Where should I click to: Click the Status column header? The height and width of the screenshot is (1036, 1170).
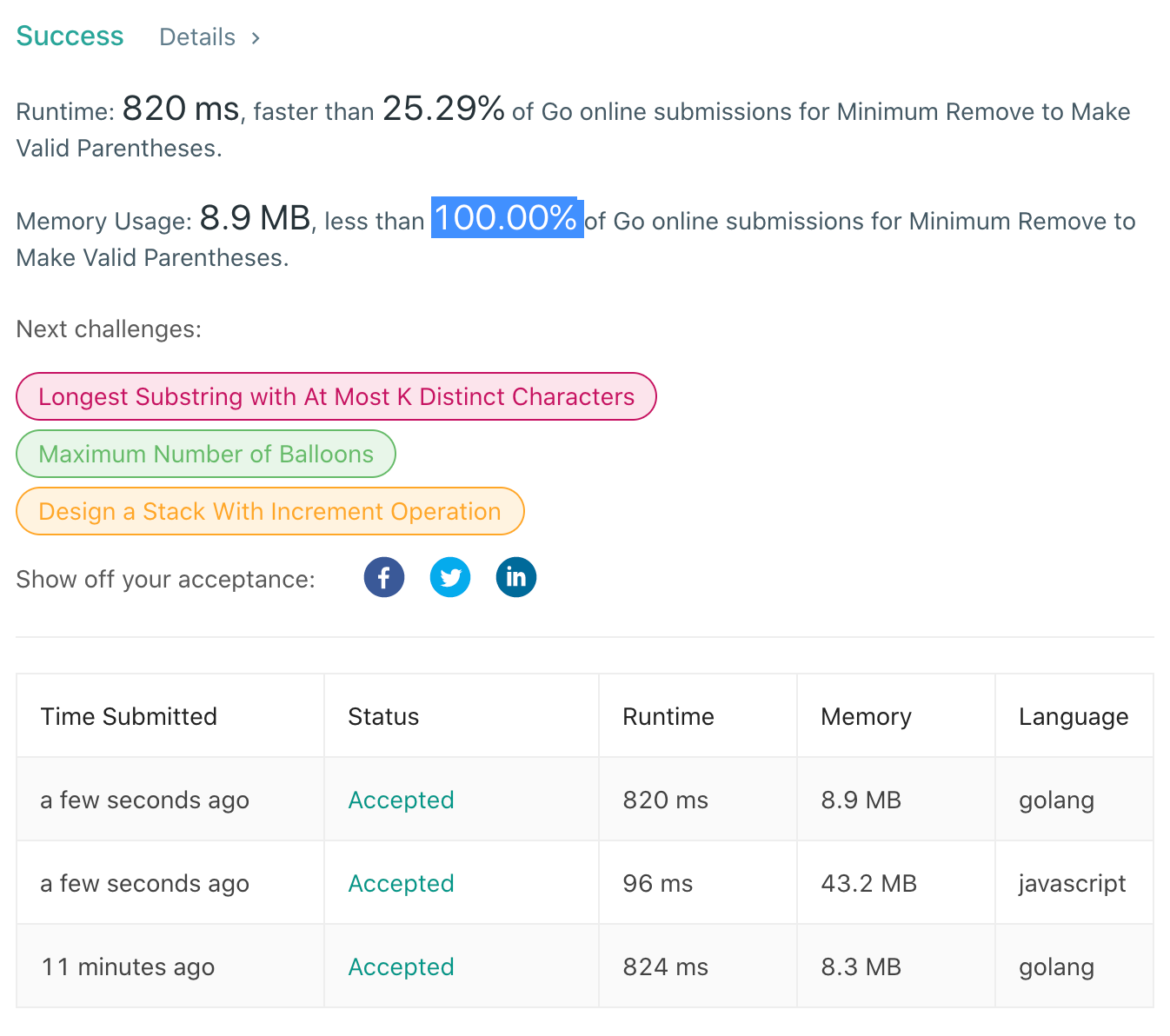pos(383,716)
